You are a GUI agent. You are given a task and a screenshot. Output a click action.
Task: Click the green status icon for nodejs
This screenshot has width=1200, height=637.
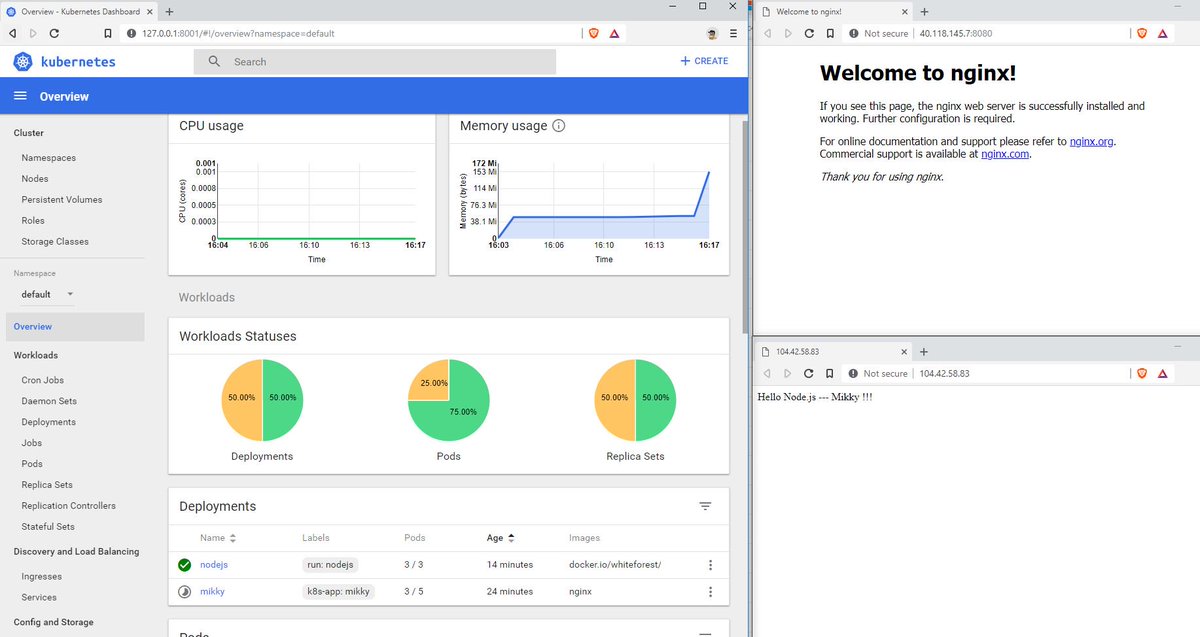pyautogui.click(x=185, y=565)
